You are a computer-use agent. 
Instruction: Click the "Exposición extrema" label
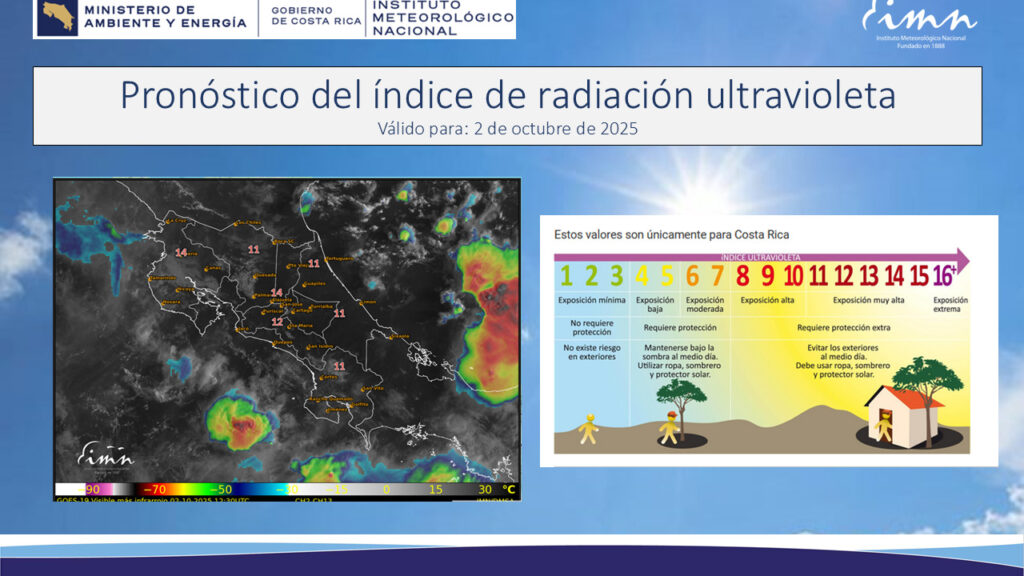949,304
